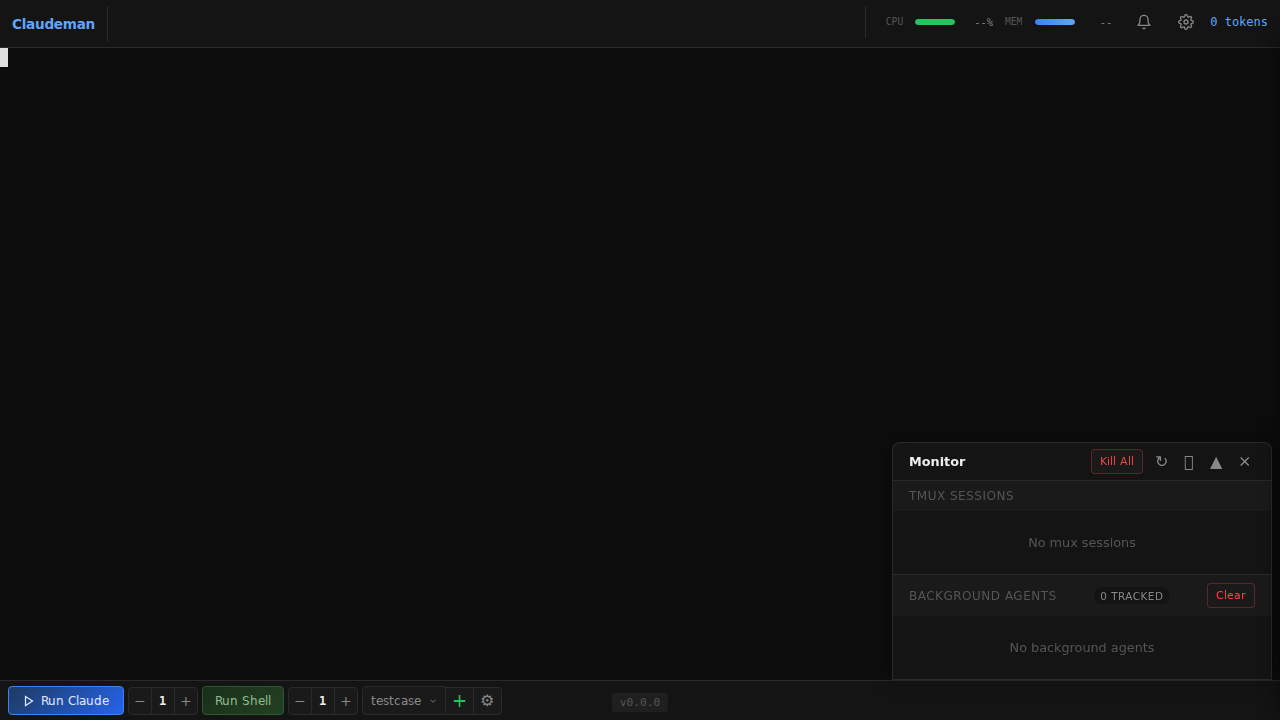Kill All sessions in Monitor
This screenshot has height=720, width=1280.
1117,462
